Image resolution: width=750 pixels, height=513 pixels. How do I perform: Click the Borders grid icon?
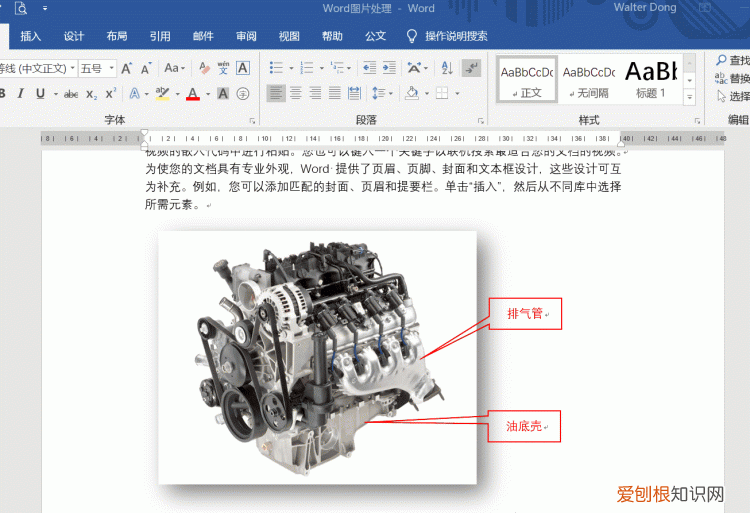pyautogui.click(x=442, y=93)
